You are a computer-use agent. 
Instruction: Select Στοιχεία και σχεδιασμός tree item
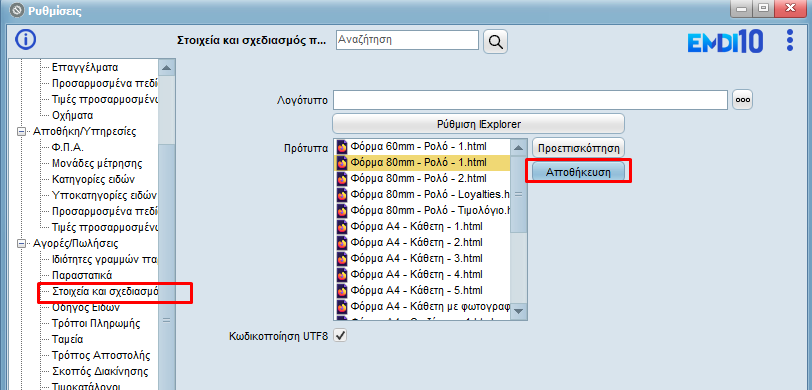coord(105,292)
